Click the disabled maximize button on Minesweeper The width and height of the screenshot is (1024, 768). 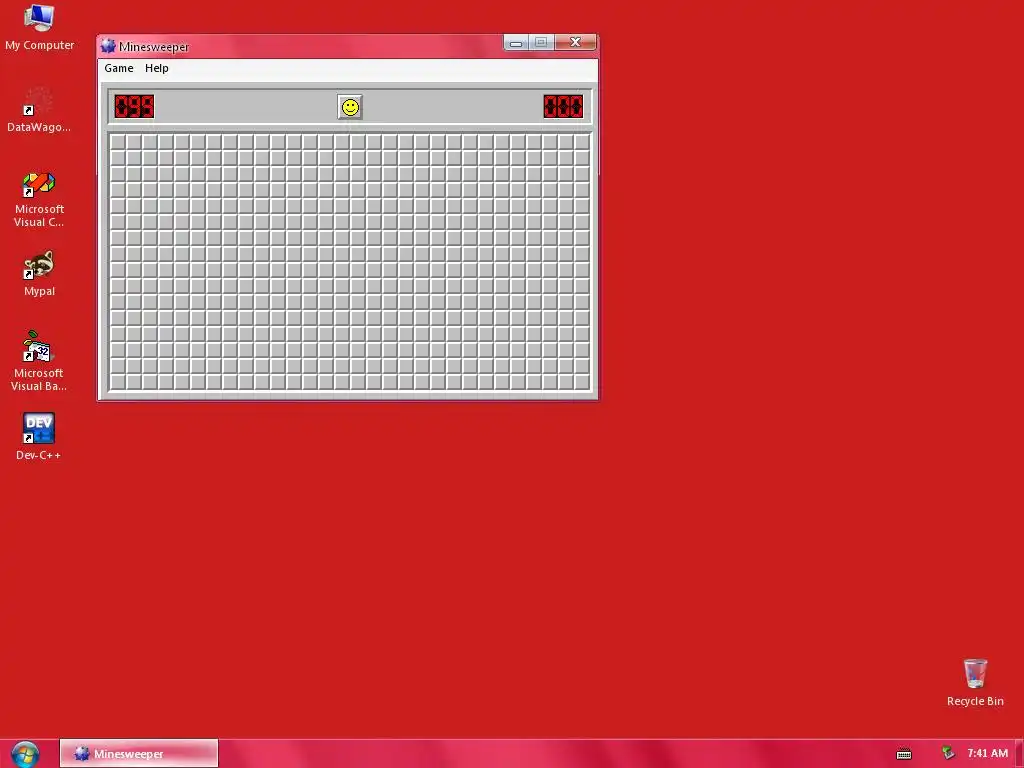pos(541,42)
